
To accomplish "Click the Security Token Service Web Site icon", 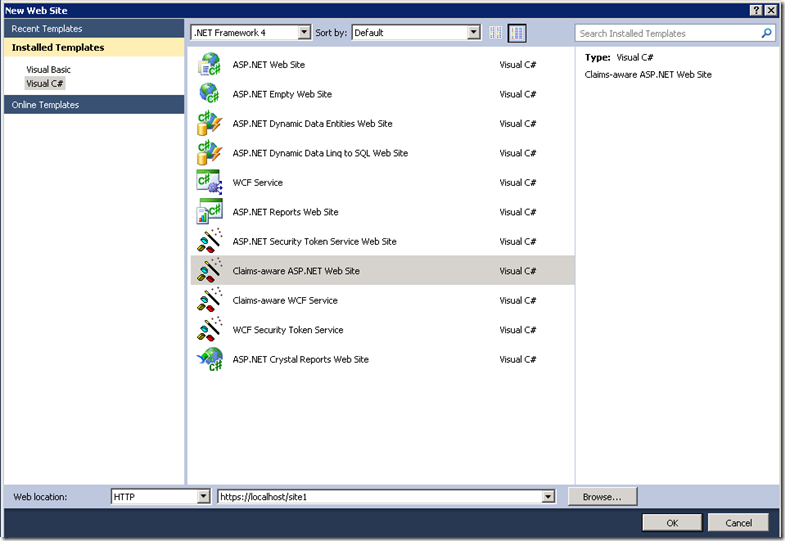I will pyautogui.click(x=209, y=241).
